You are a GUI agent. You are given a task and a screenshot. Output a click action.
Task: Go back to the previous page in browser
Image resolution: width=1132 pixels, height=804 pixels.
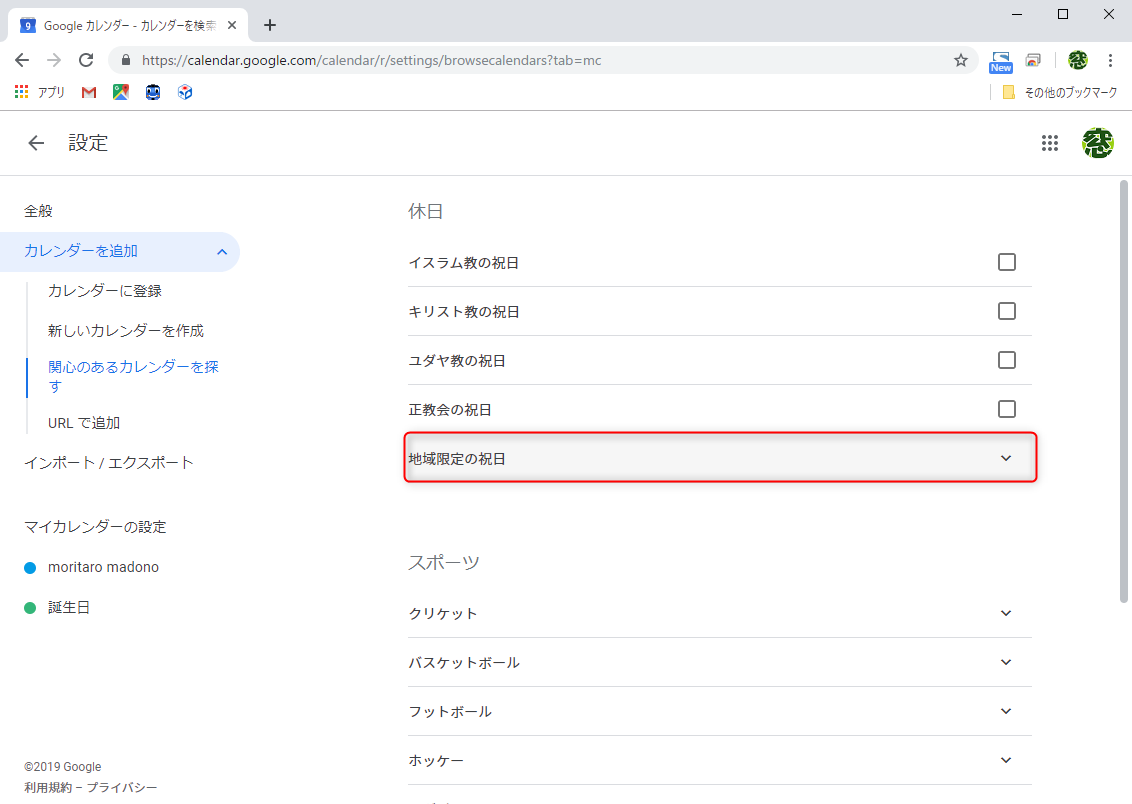[x=22, y=60]
